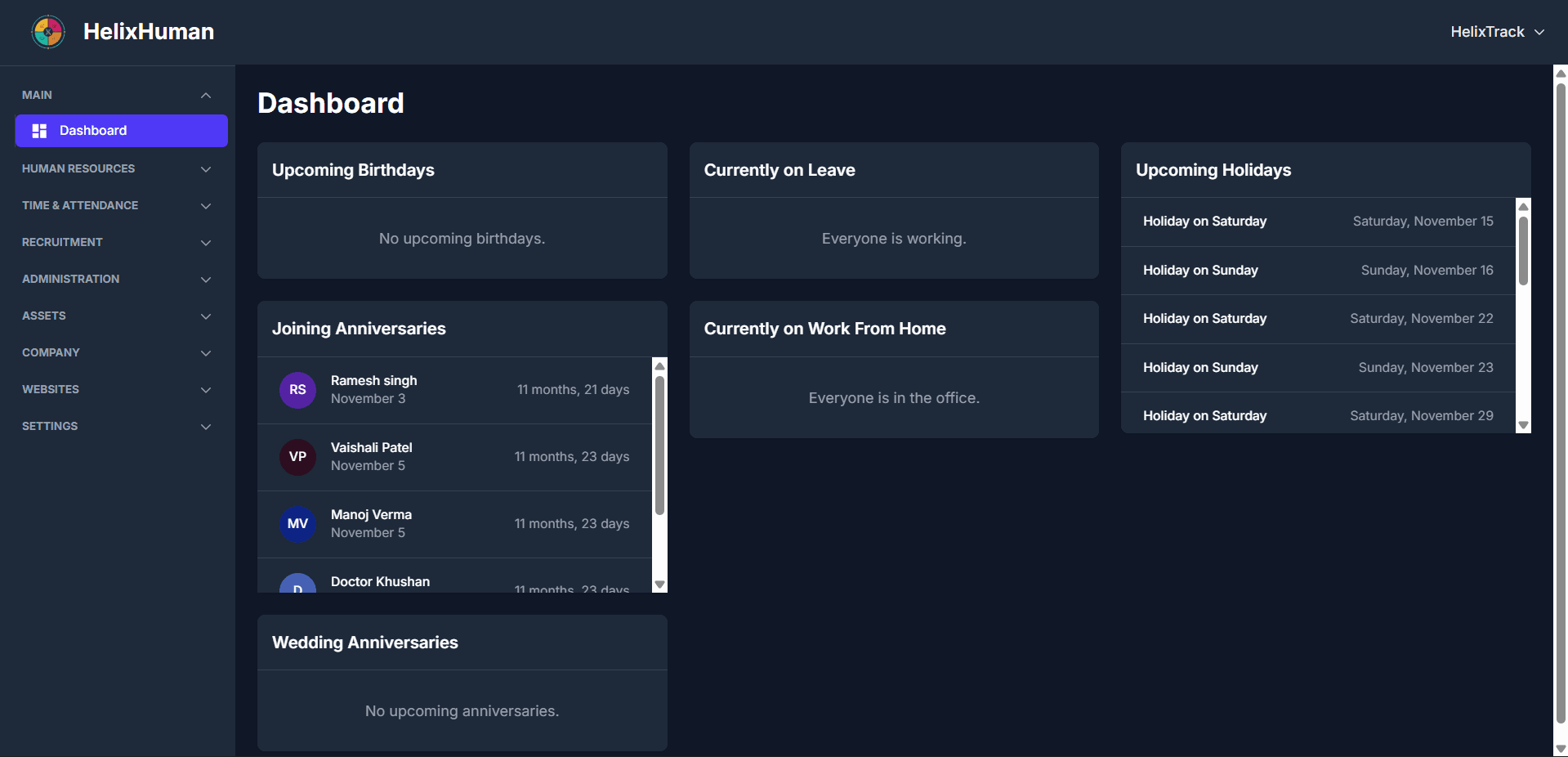Screen dimensions: 1568x757
Task: Click Doctor Khushan's D avatar
Action: (x=297, y=584)
